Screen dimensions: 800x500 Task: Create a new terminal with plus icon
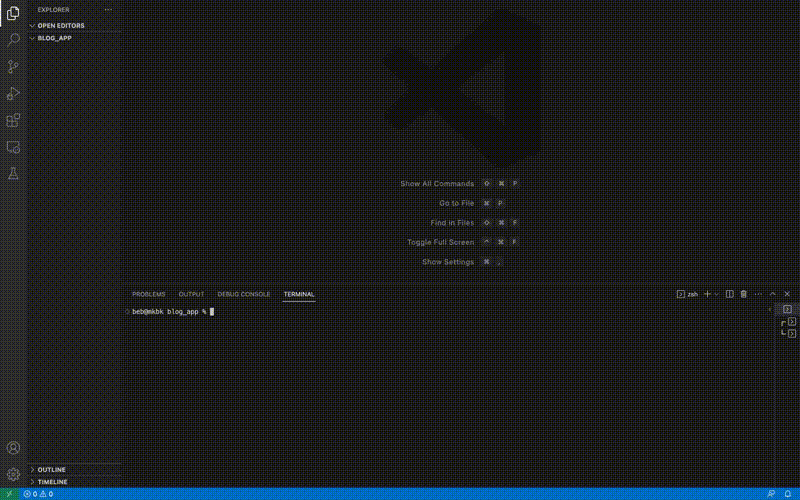click(x=707, y=294)
